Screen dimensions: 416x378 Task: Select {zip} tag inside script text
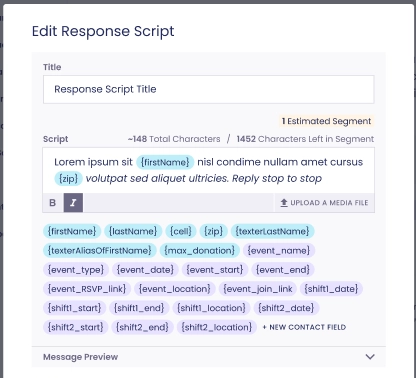tap(68, 178)
